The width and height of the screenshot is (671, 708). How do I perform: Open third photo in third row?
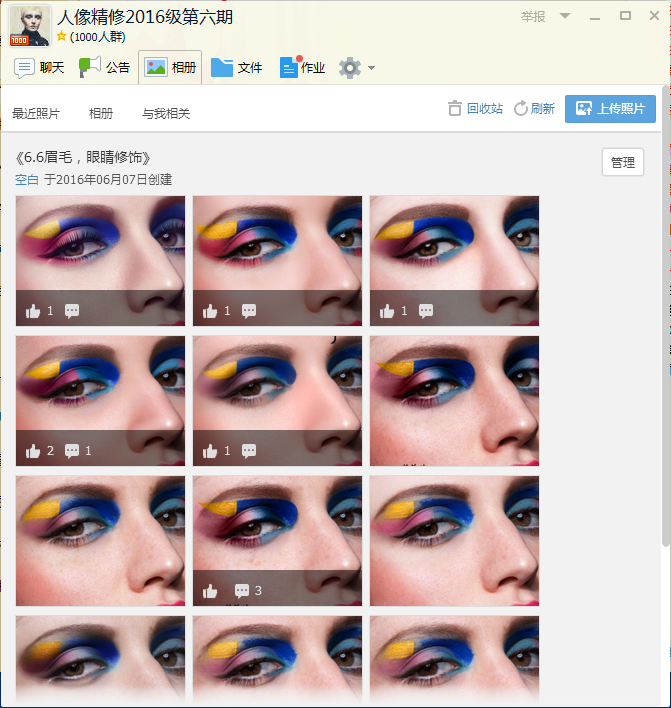(454, 541)
